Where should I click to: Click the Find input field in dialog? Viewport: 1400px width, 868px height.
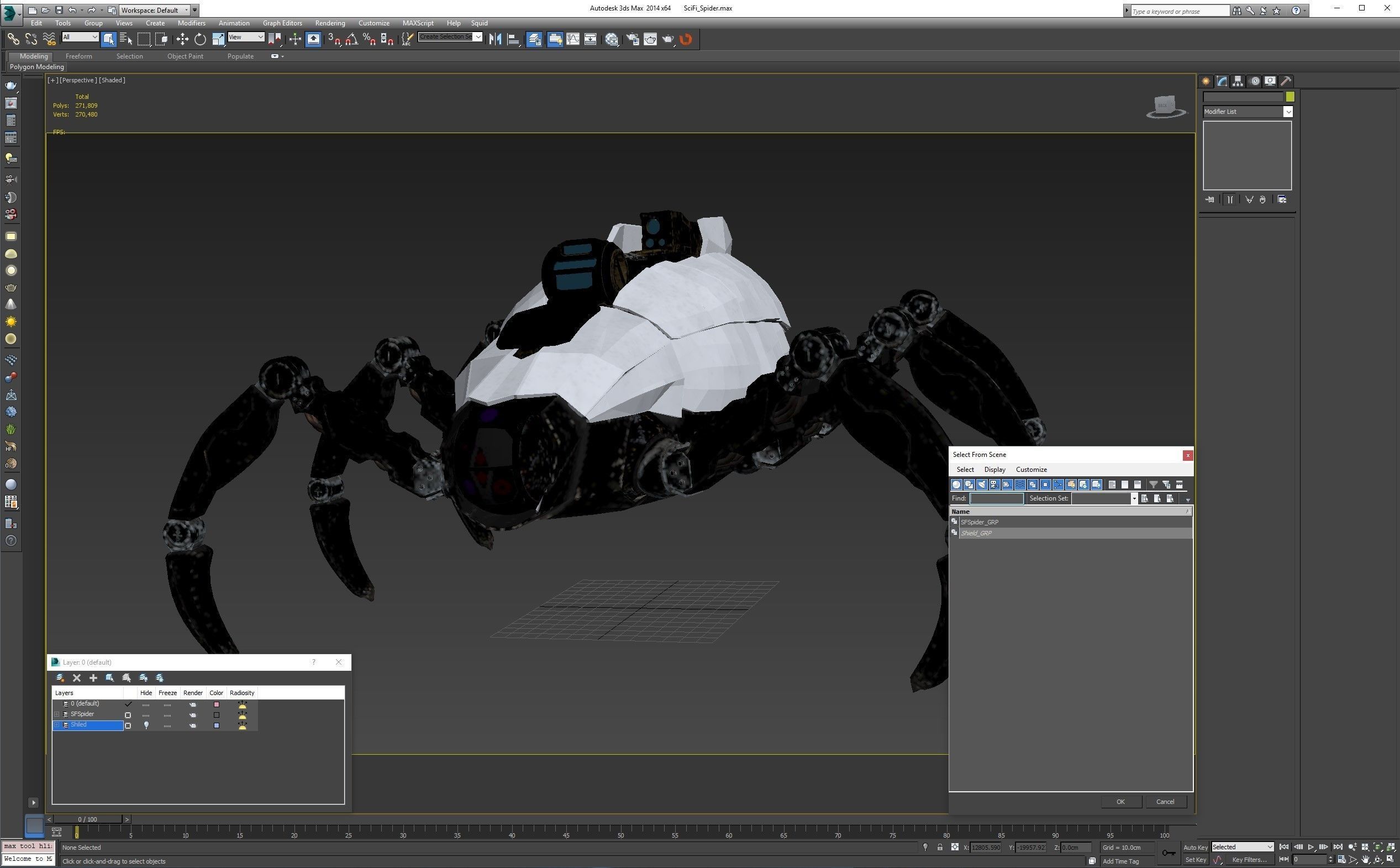pyautogui.click(x=996, y=499)
